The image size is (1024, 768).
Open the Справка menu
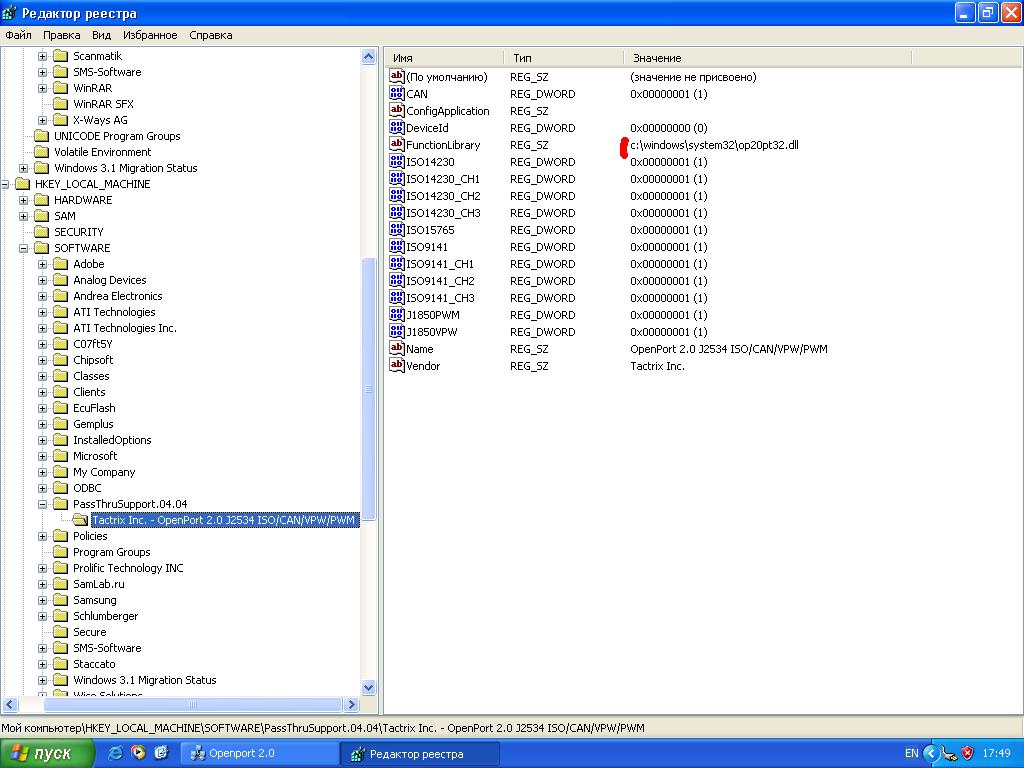pyautogui.click(x=210, y=35)
